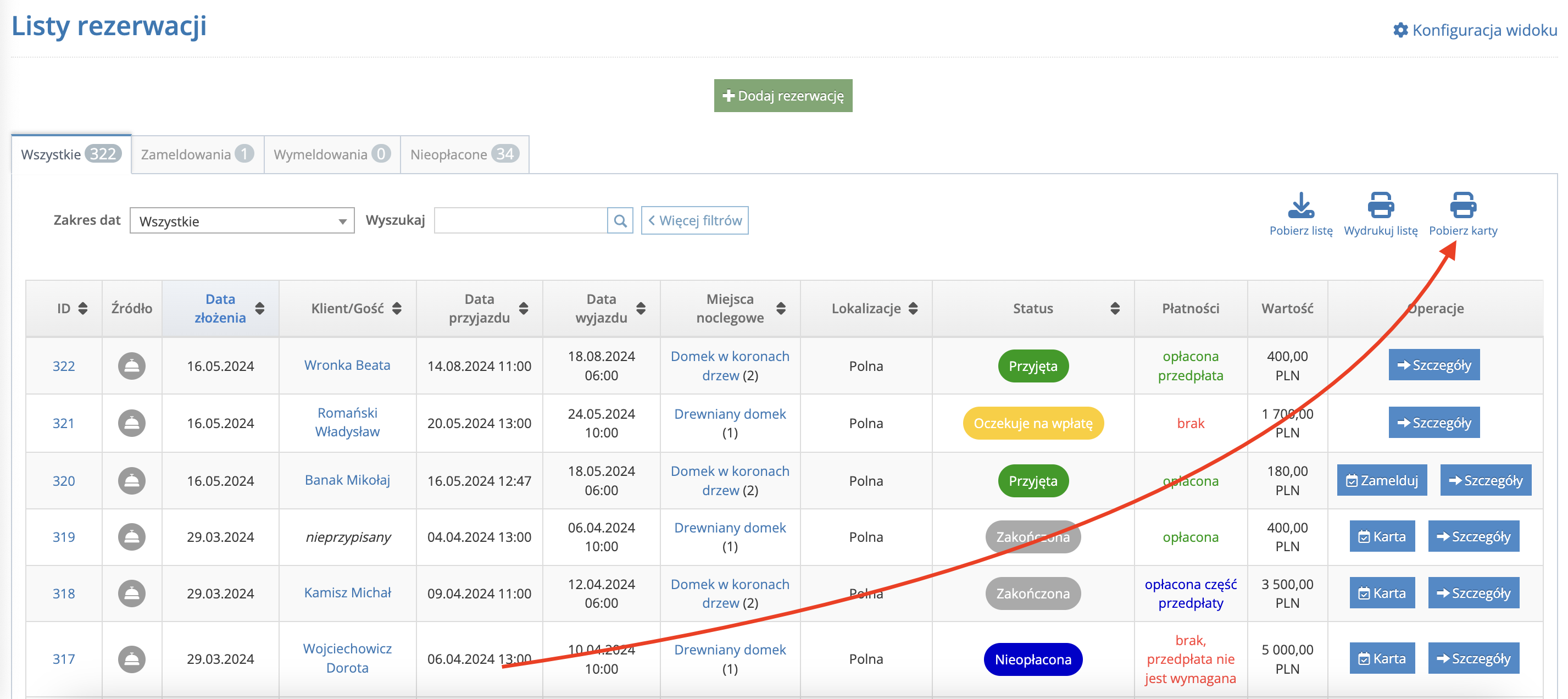The width and height of the screenshot is (1568, 699).
Task: Click source bell icon in row 322
Action: click(x=131, y=366)
